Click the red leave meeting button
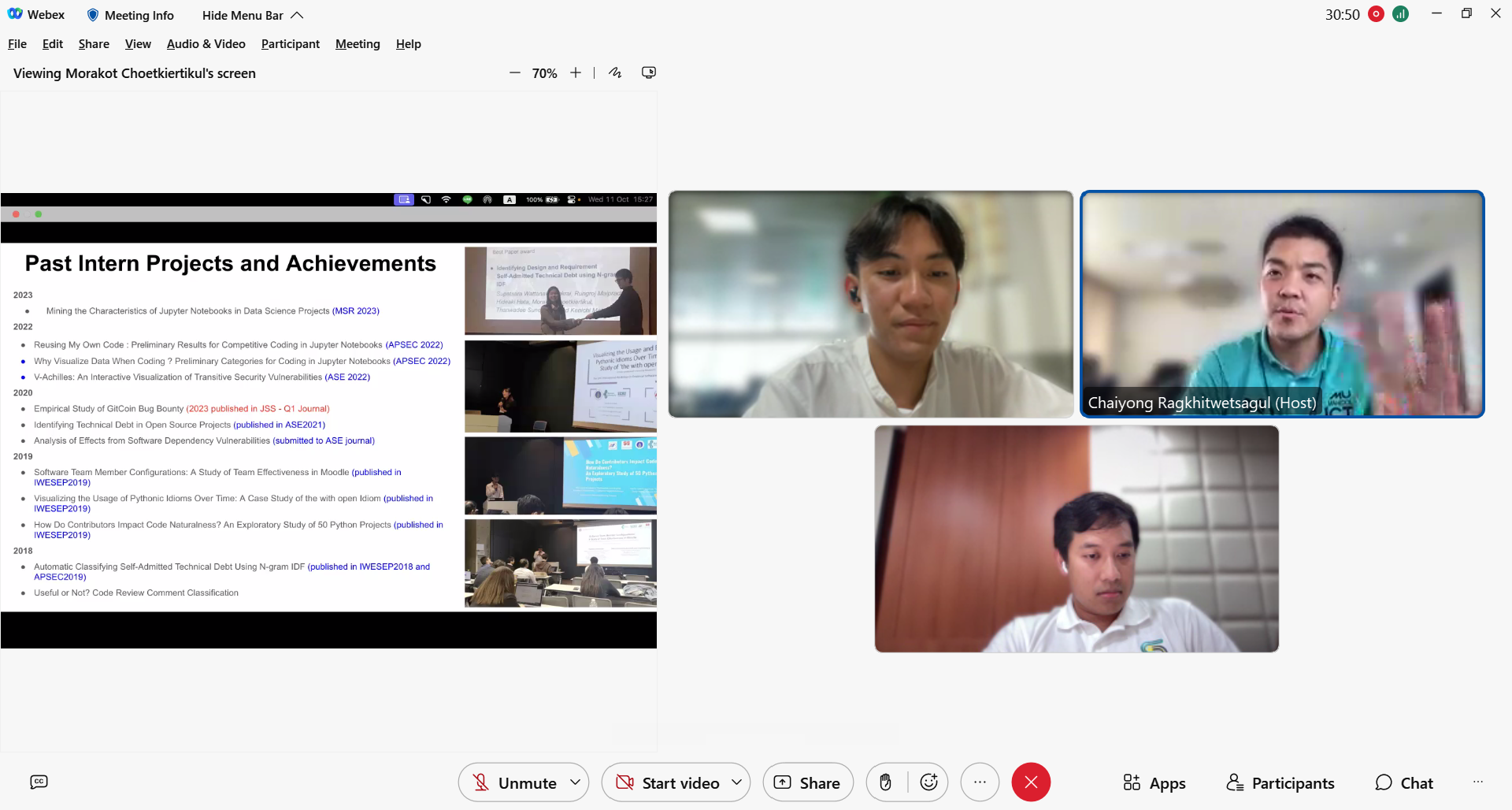The height and width of the screenshot is (810, 1512). [1031, 782]
